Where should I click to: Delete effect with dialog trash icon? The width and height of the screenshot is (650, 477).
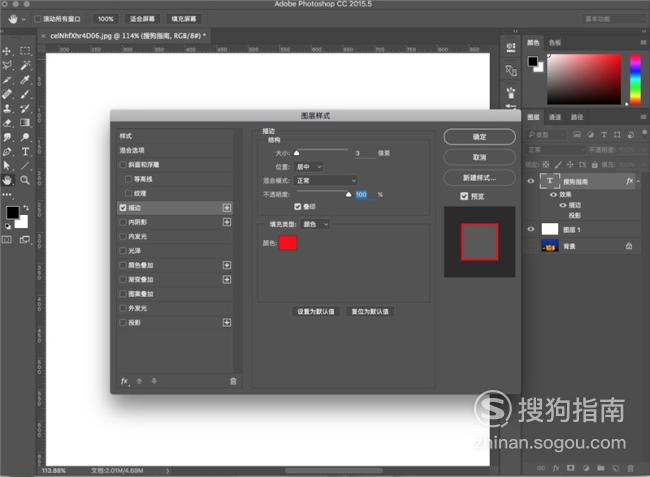click(233, 381)
